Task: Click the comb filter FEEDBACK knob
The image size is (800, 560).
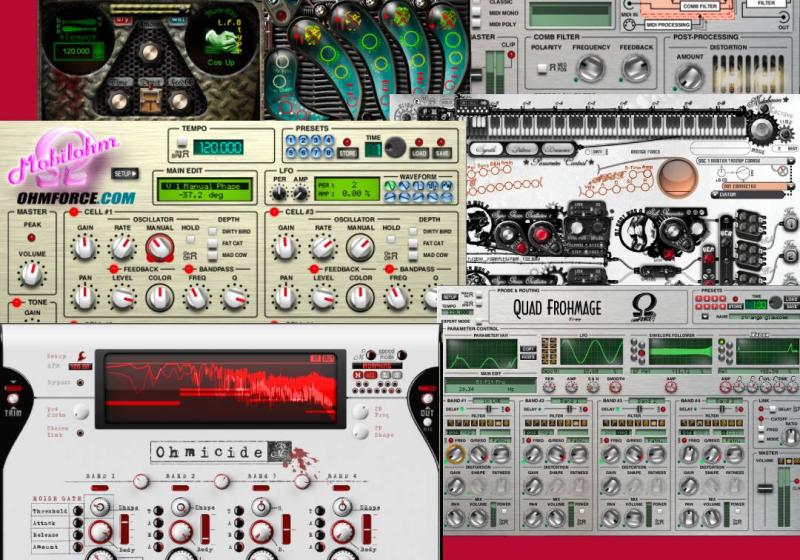Action: click(636, 67)
